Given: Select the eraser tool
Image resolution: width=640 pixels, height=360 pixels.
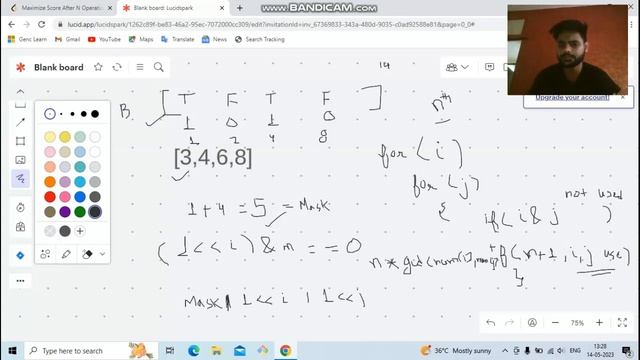Looking at the screenshot, I should coord(87,254).
